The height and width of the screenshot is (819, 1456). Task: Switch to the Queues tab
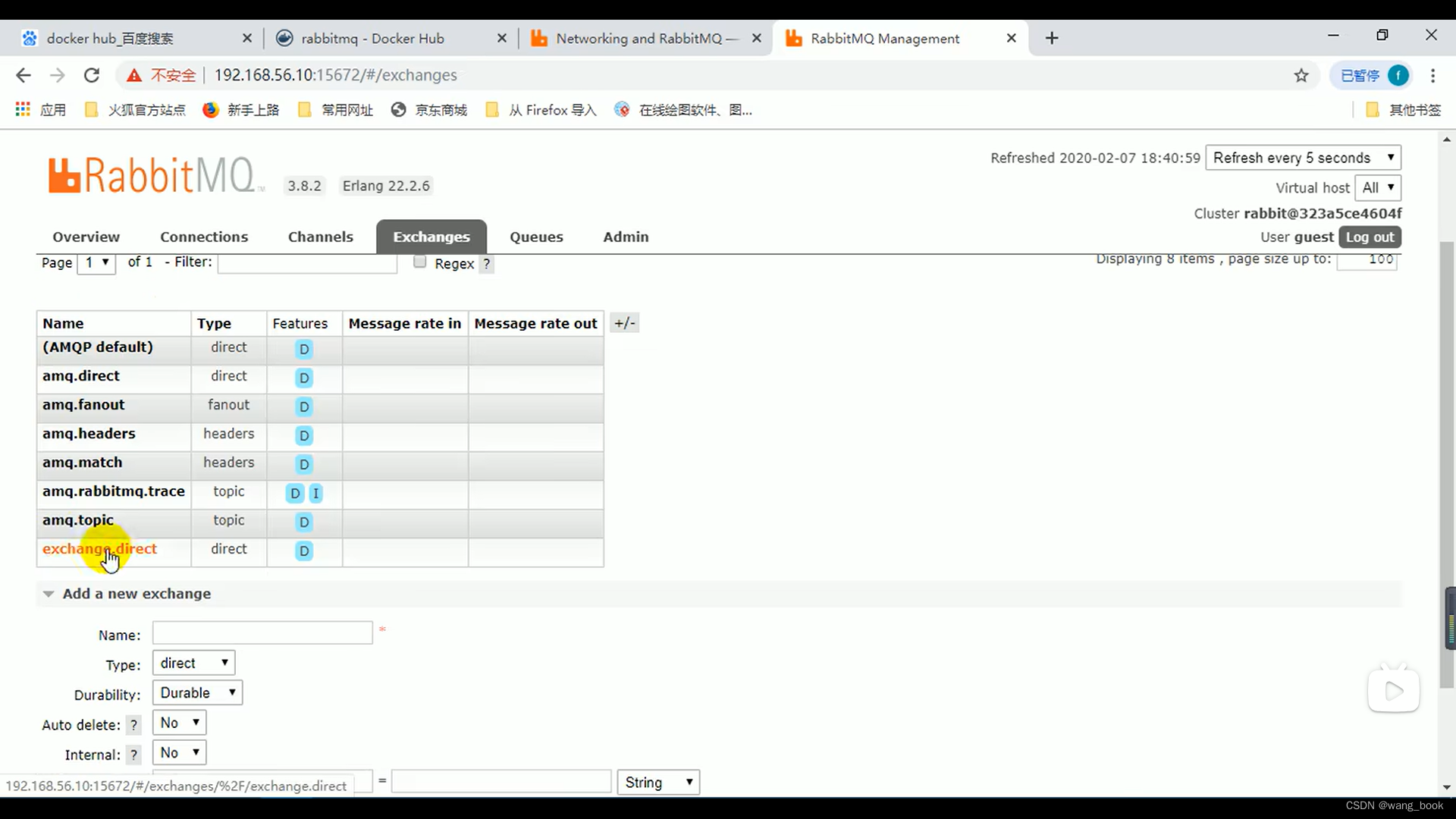point(536,237)
